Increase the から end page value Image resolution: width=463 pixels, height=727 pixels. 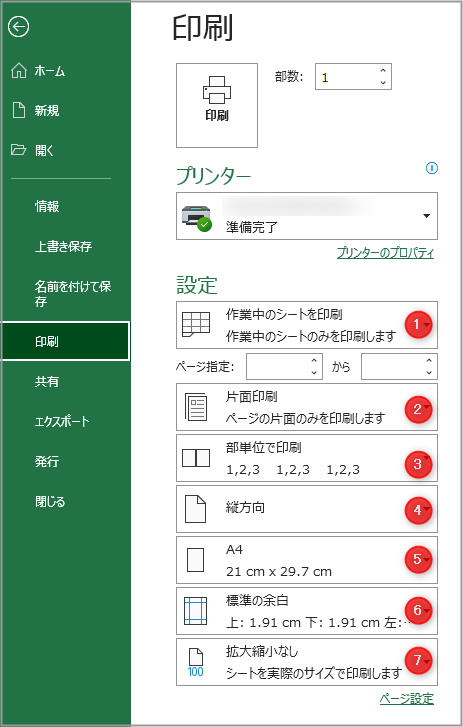(x=429, y=360)
